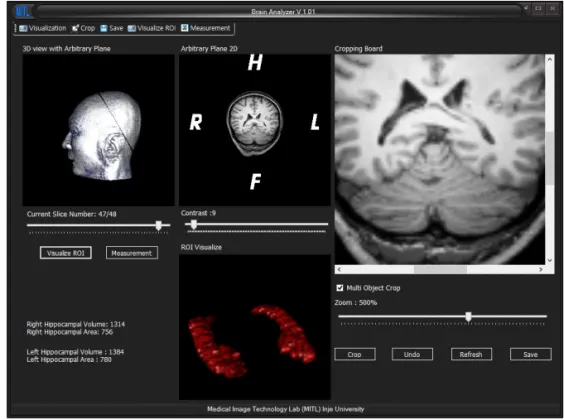The image size is (564, 420).
Task: Click the Cropping Board scroll down arrow
Action: (550, 260)
